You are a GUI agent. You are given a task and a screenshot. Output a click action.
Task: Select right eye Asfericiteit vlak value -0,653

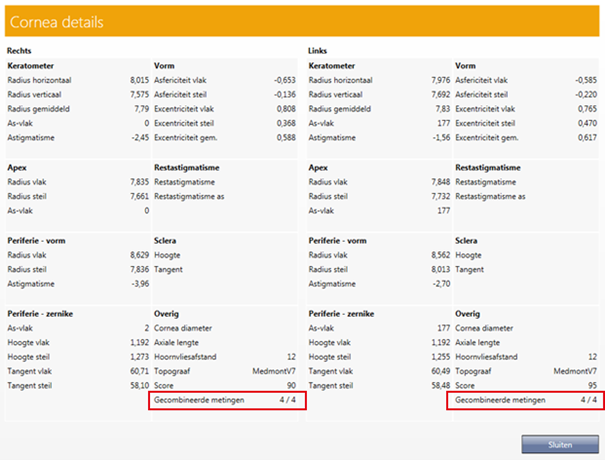[283, 78]
